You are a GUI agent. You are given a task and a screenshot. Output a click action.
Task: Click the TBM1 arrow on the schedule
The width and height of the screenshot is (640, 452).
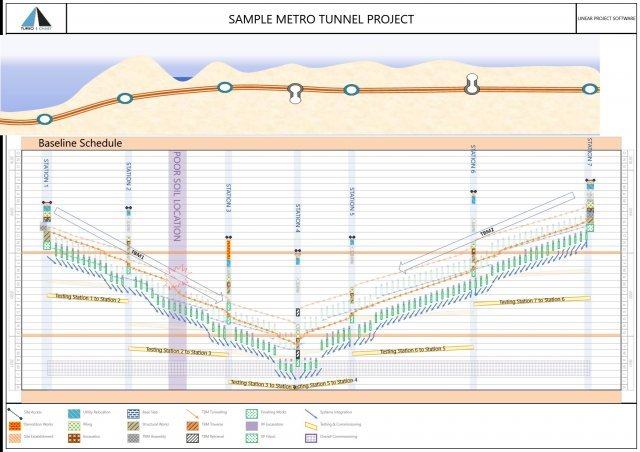pos(139,255)
